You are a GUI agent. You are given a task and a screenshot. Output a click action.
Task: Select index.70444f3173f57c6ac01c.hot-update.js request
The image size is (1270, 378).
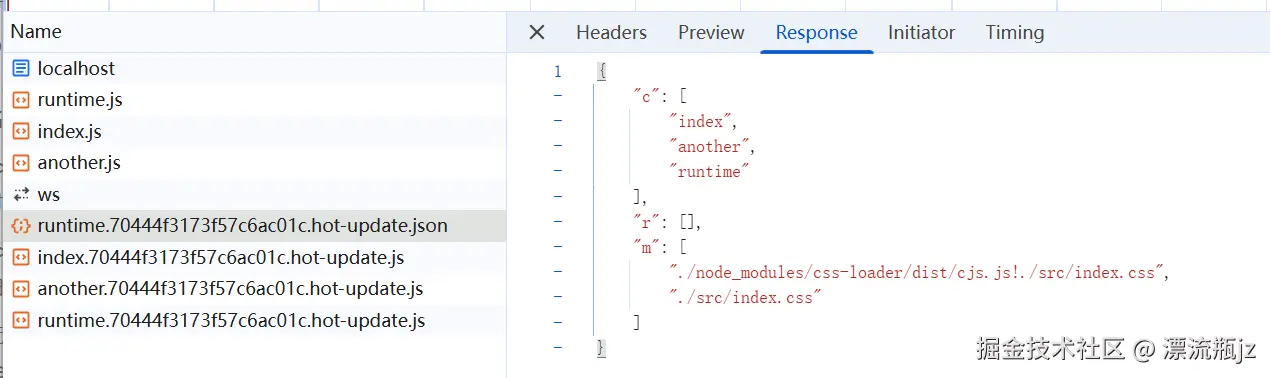pos(253,258)
